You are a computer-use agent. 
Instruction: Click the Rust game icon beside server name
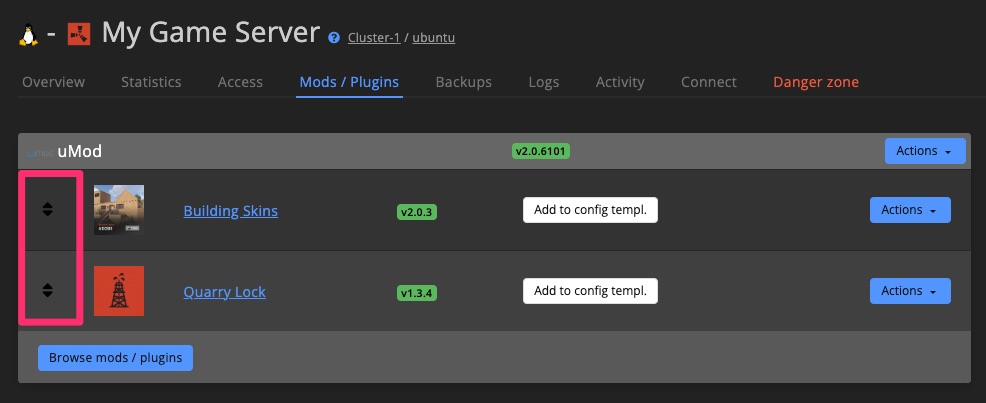[x=79, y=34]
